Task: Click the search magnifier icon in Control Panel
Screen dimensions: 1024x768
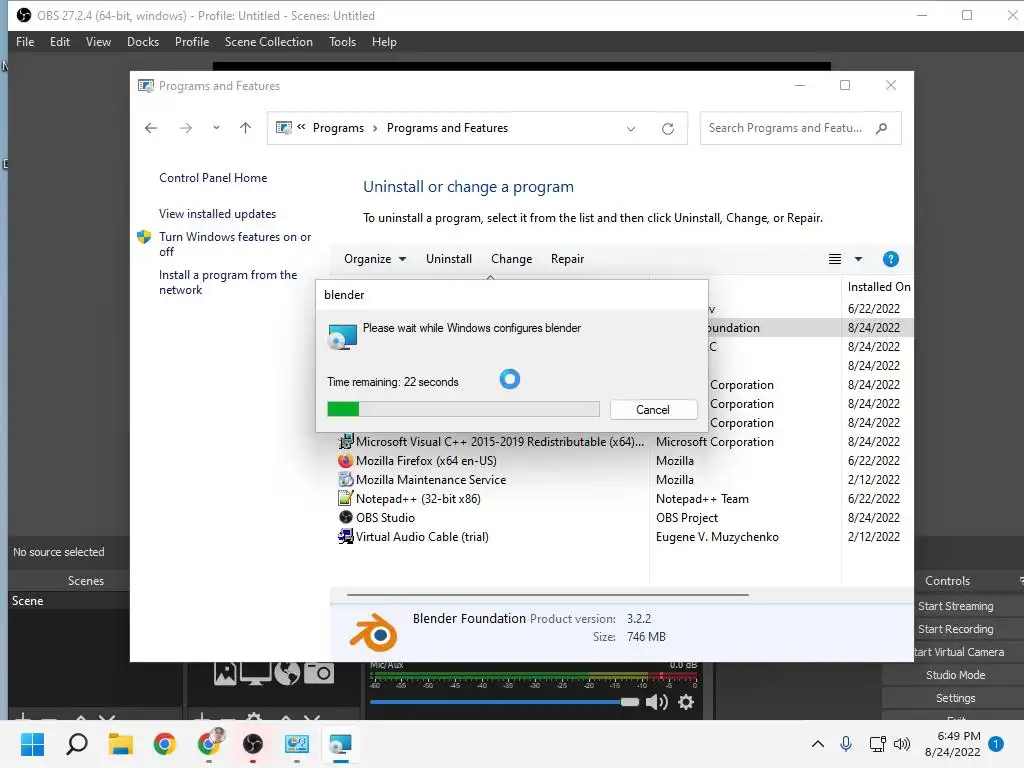Action: click(882, 128)
